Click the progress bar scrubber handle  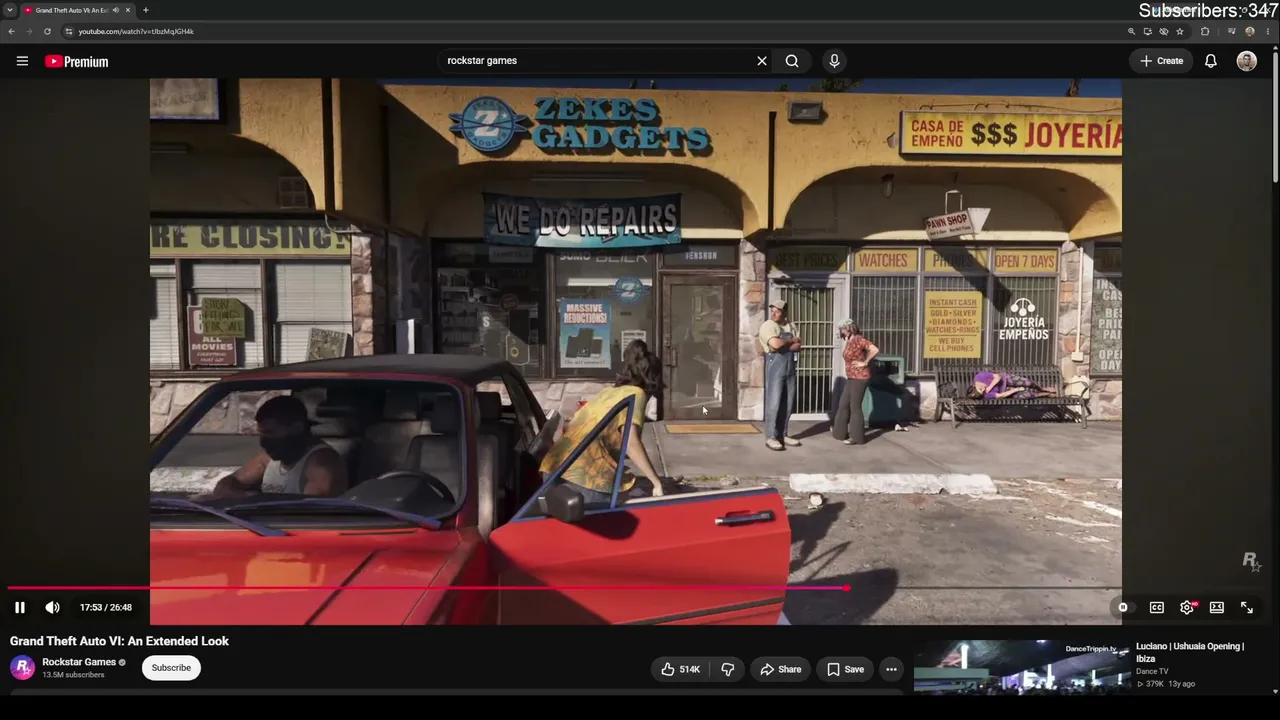tap(847, 588)
